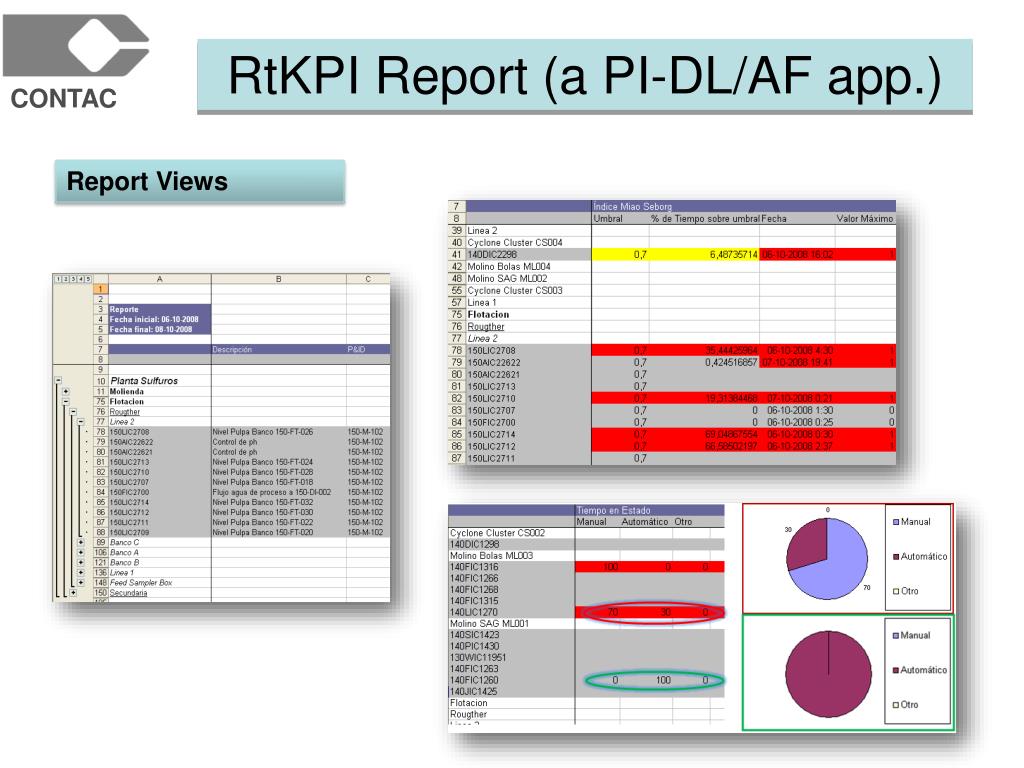
Task: Click 'Automático' column header in state table
Action: (x=645, y=522)
